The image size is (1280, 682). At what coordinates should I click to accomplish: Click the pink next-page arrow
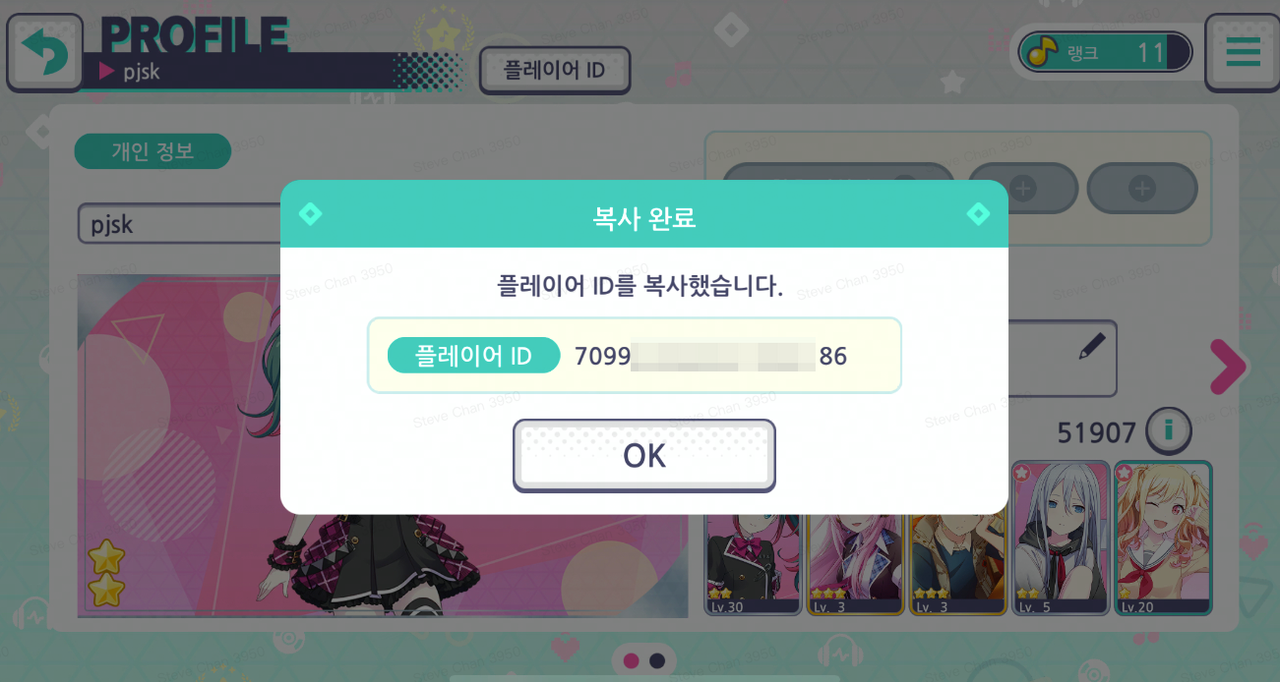click(x=1228, y=367)
